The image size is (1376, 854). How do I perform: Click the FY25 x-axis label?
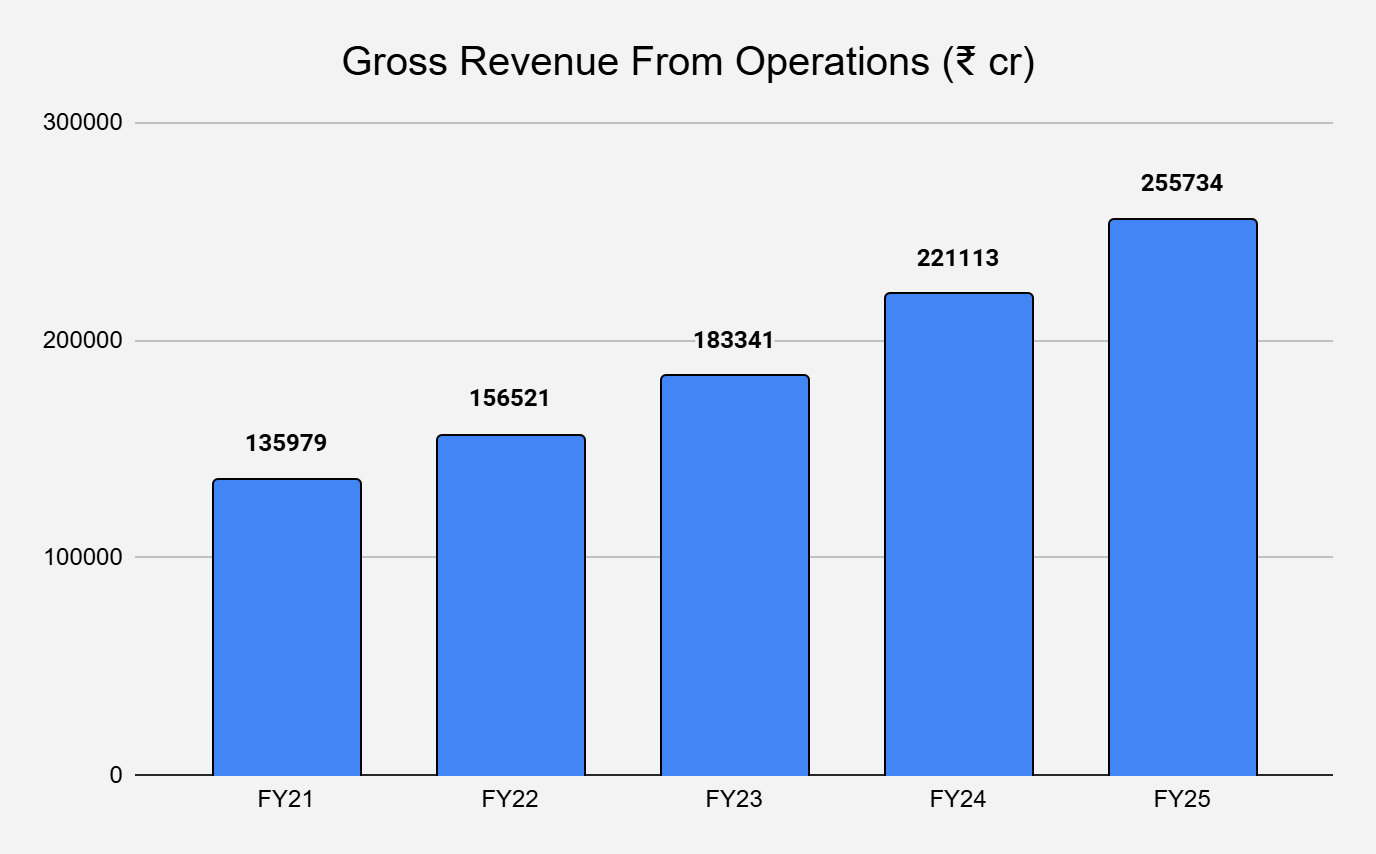coord(1182,799)
